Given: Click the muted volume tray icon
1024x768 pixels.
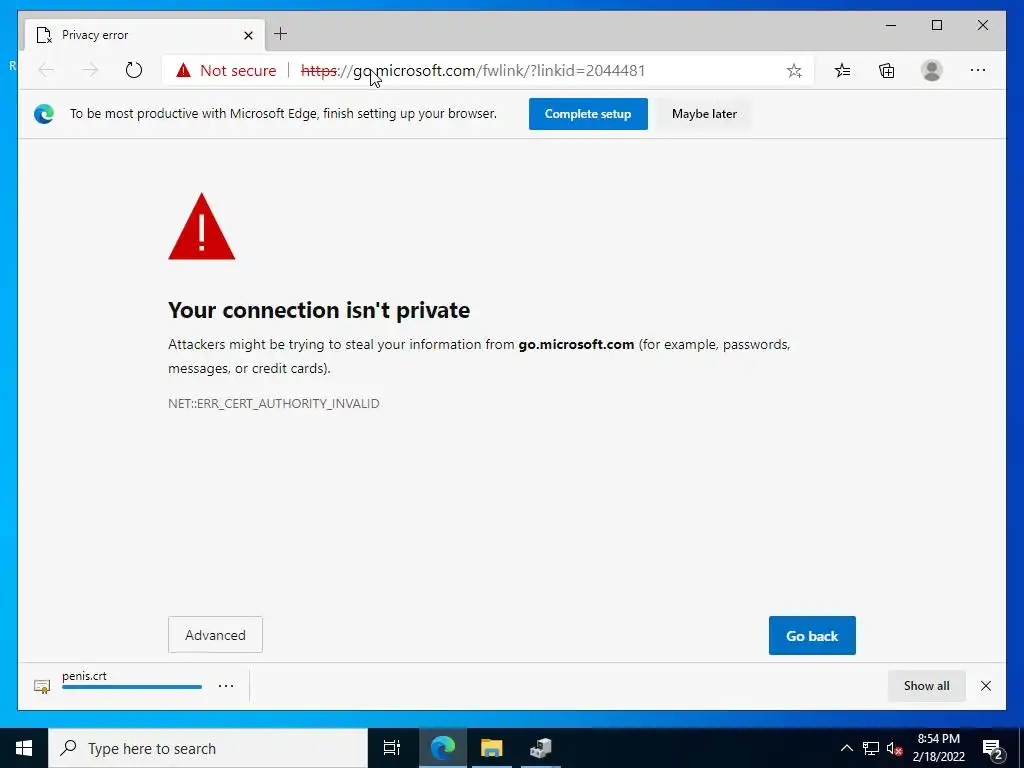Looking at the screenshot, I should pos(894,748).
